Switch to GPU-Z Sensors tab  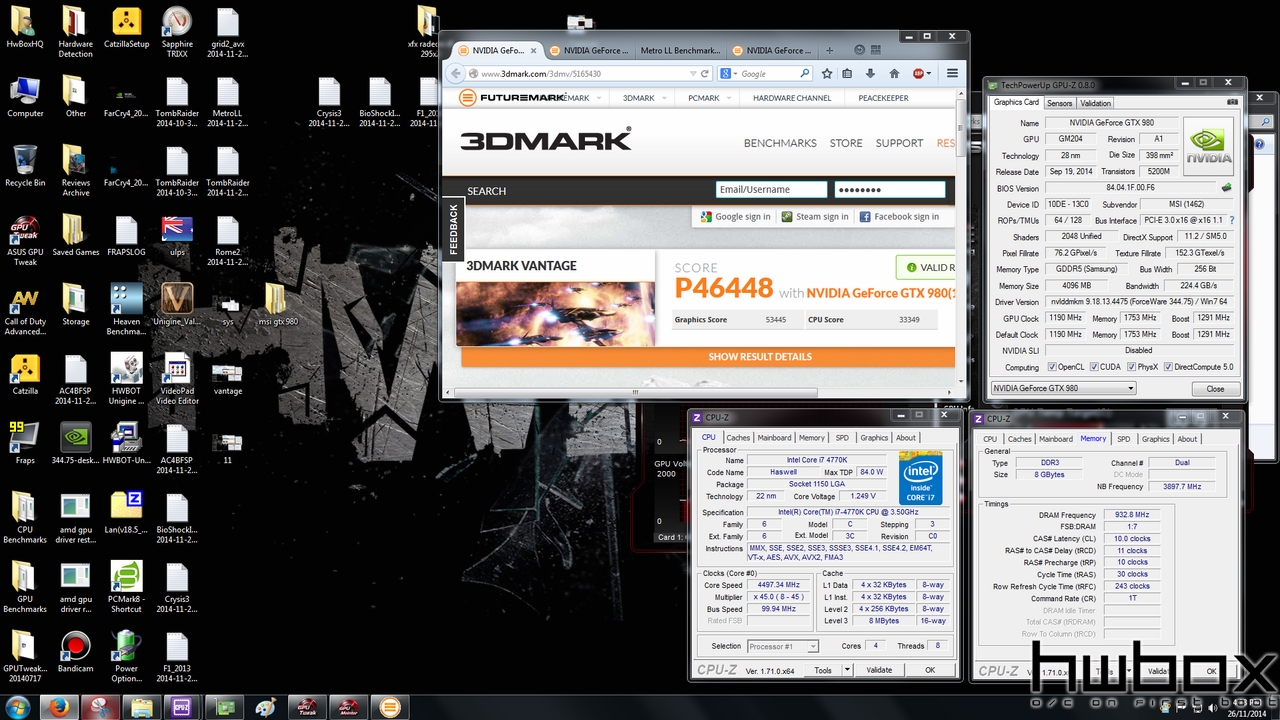[x=1059, y=103]
